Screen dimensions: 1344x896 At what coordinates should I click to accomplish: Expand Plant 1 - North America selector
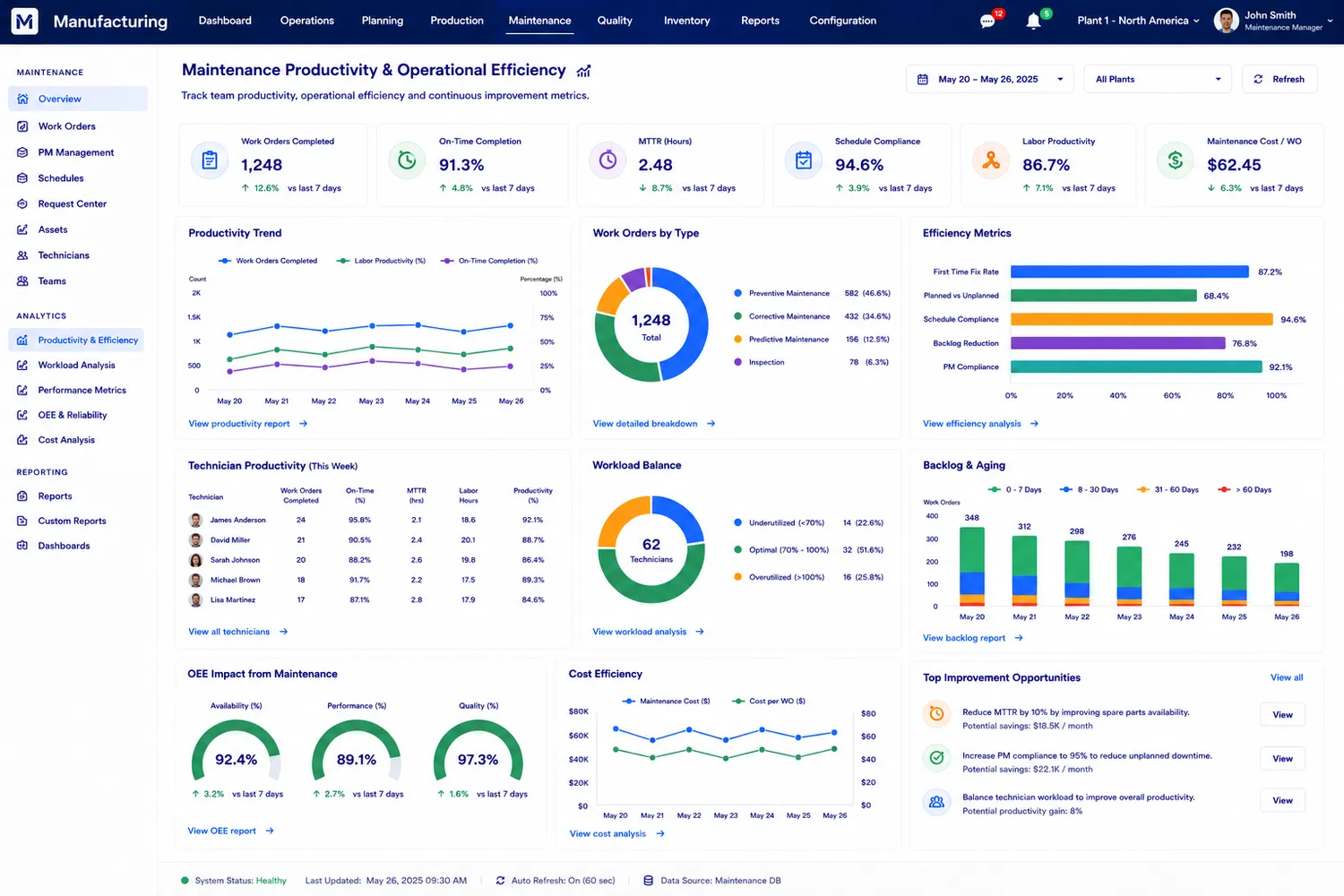1138,21
